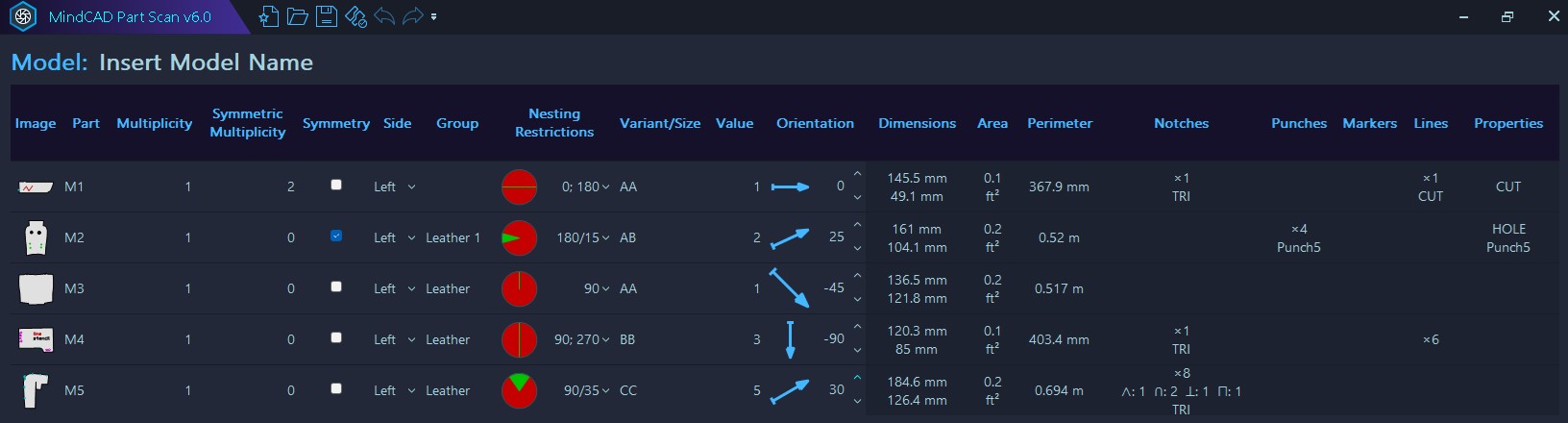Uncheck the Symmetry checkbox for part M2
Image resolution: width=1568 pixels, height=423 pixels.
(x=336, y=236)
